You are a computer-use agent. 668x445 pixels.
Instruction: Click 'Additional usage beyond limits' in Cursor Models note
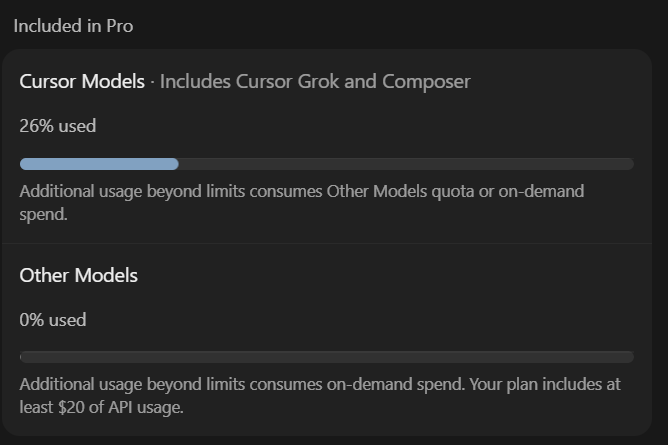click(130, 192)
